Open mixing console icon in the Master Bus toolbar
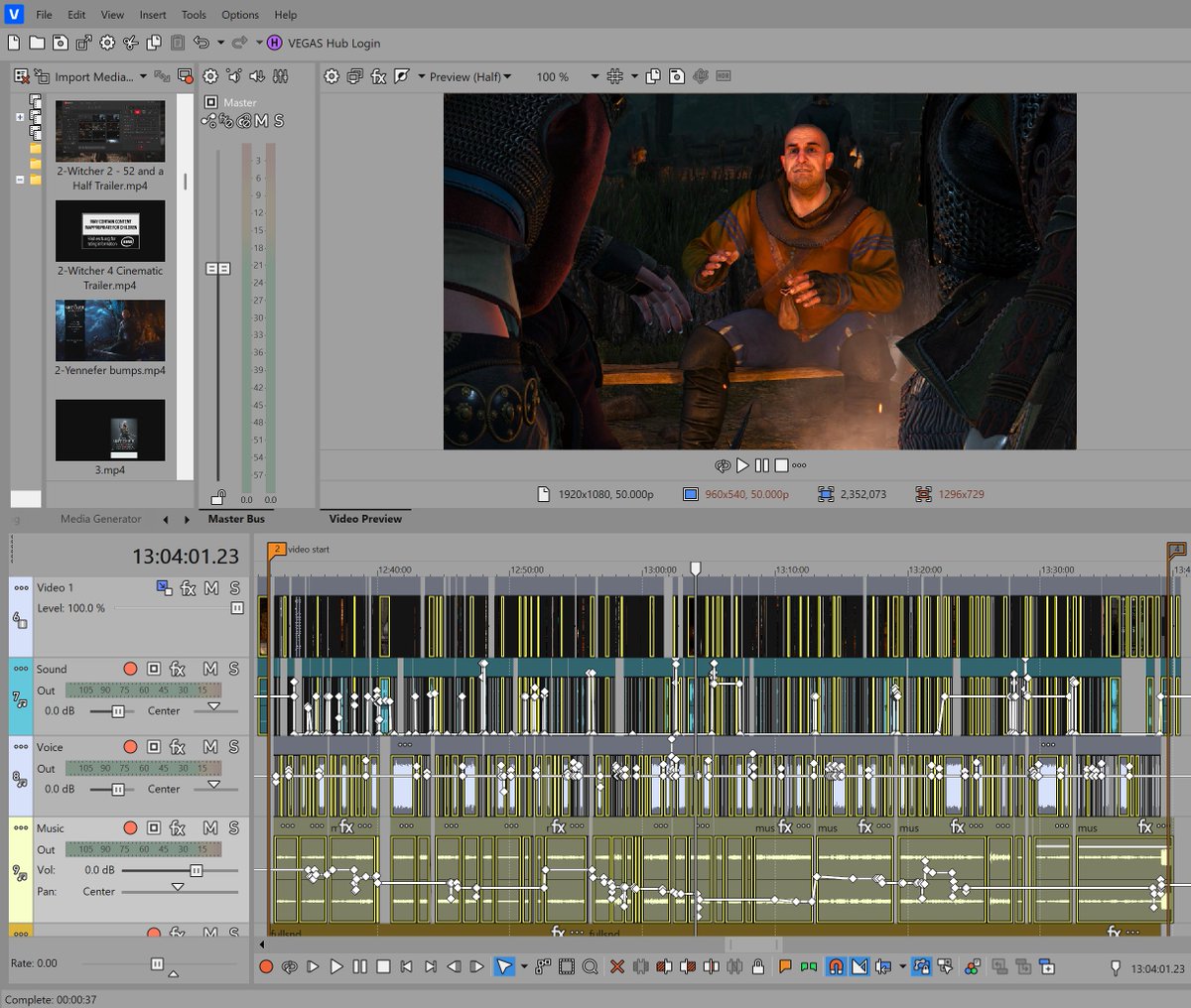 (281, 76)
